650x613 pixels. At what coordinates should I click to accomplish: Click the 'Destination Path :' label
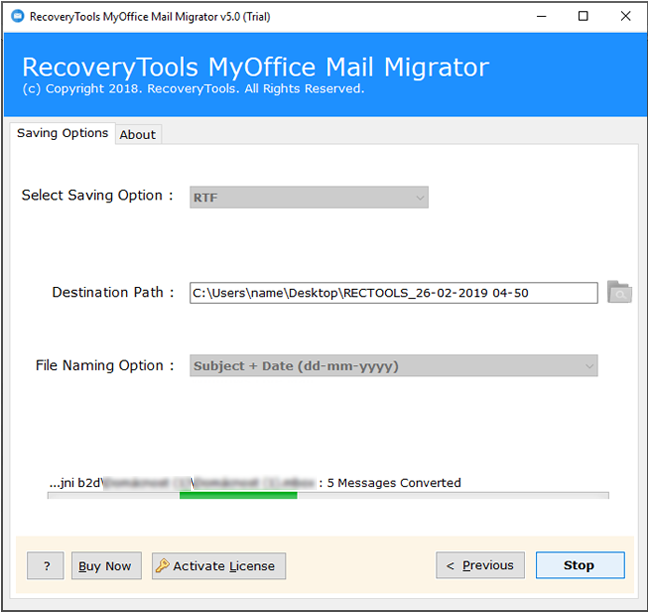coord(113,293)
